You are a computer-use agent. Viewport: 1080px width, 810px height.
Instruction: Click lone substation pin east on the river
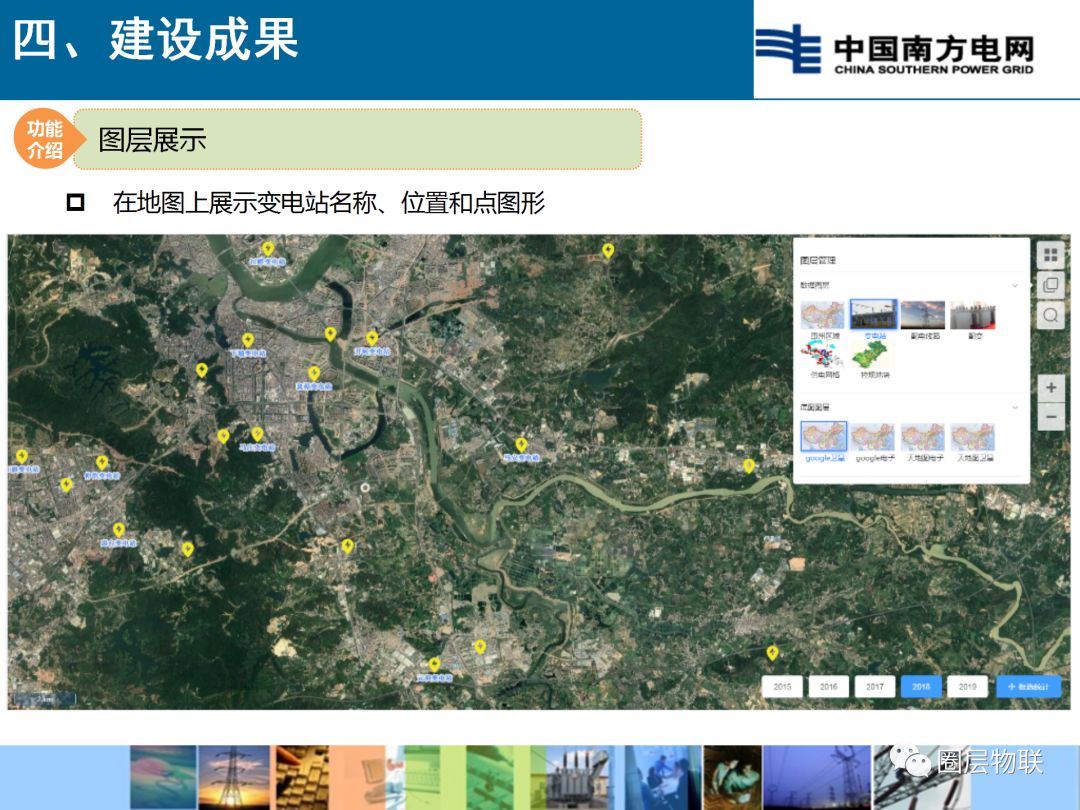coord(749,466)
